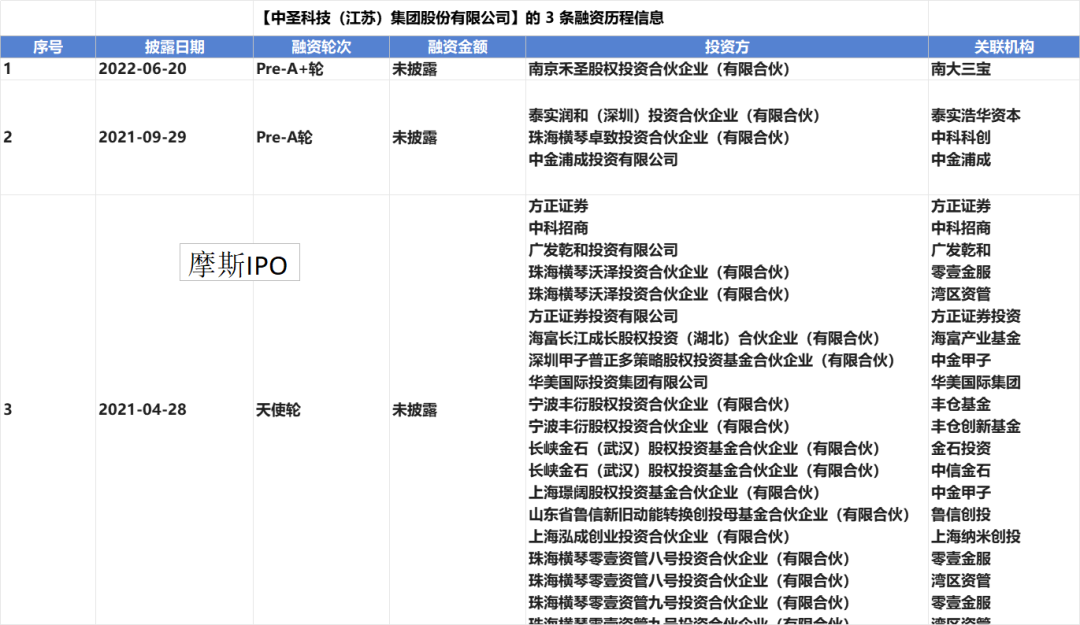Select the date 2022-06-20
This screenshot has width=1080, height=625.
coord(143,69)
